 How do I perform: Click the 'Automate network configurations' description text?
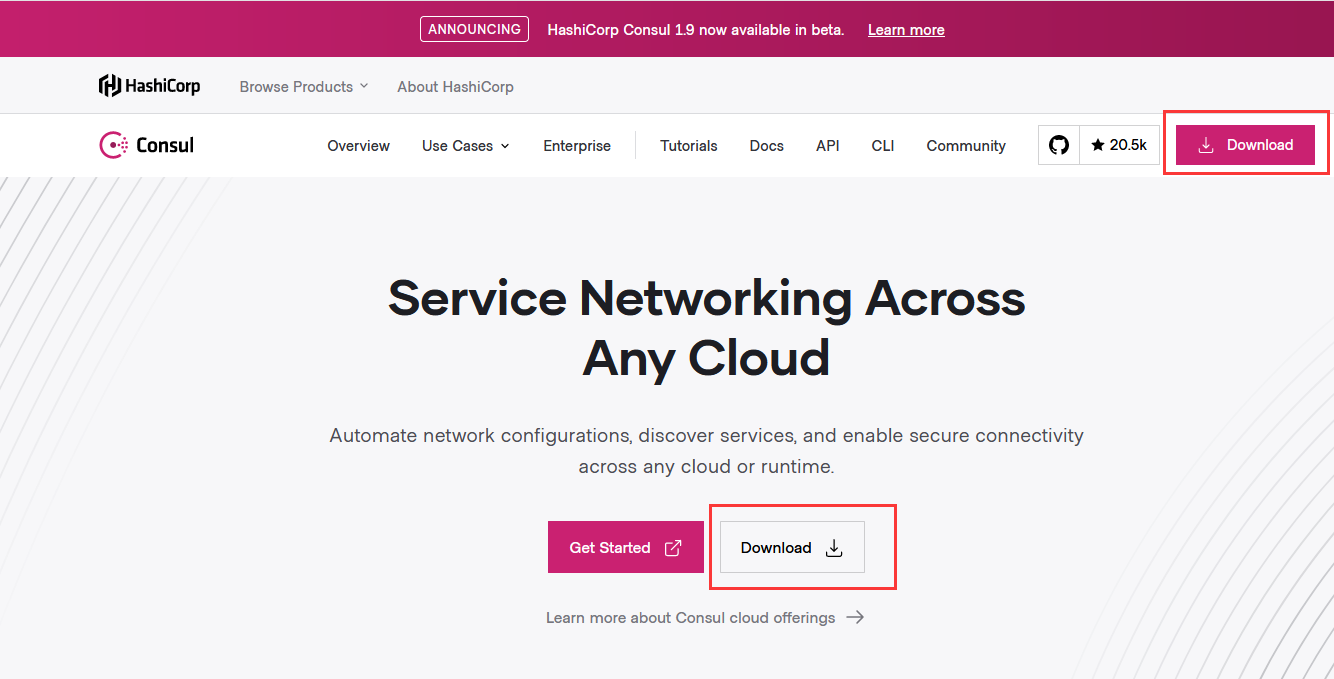707,451
